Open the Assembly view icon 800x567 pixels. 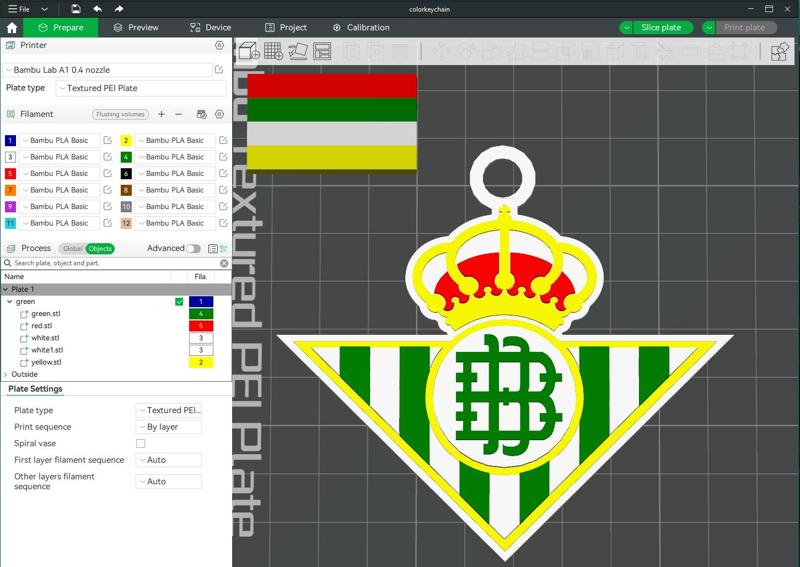click(780, 51)
